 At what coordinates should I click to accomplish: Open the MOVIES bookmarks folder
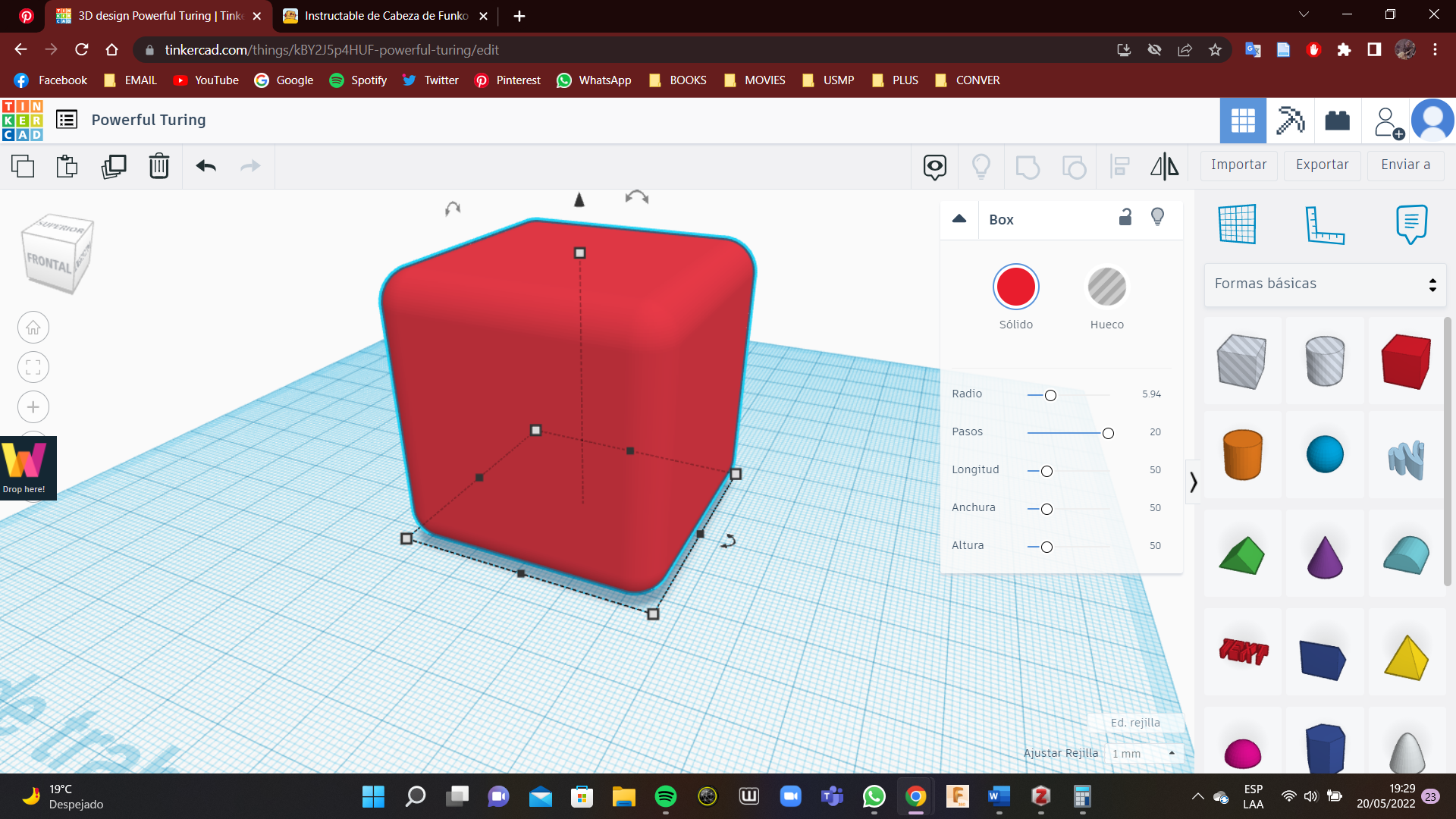(x=755, y=80)
